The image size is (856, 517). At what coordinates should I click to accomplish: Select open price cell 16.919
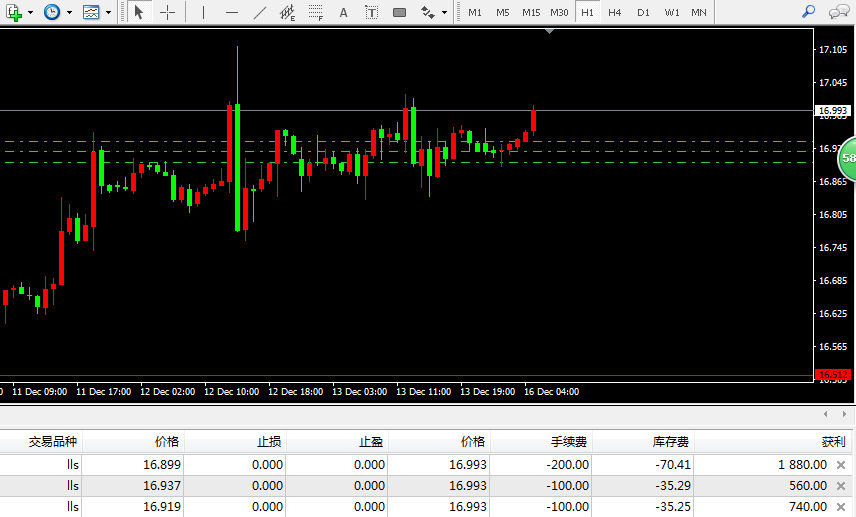pos(162,507)
